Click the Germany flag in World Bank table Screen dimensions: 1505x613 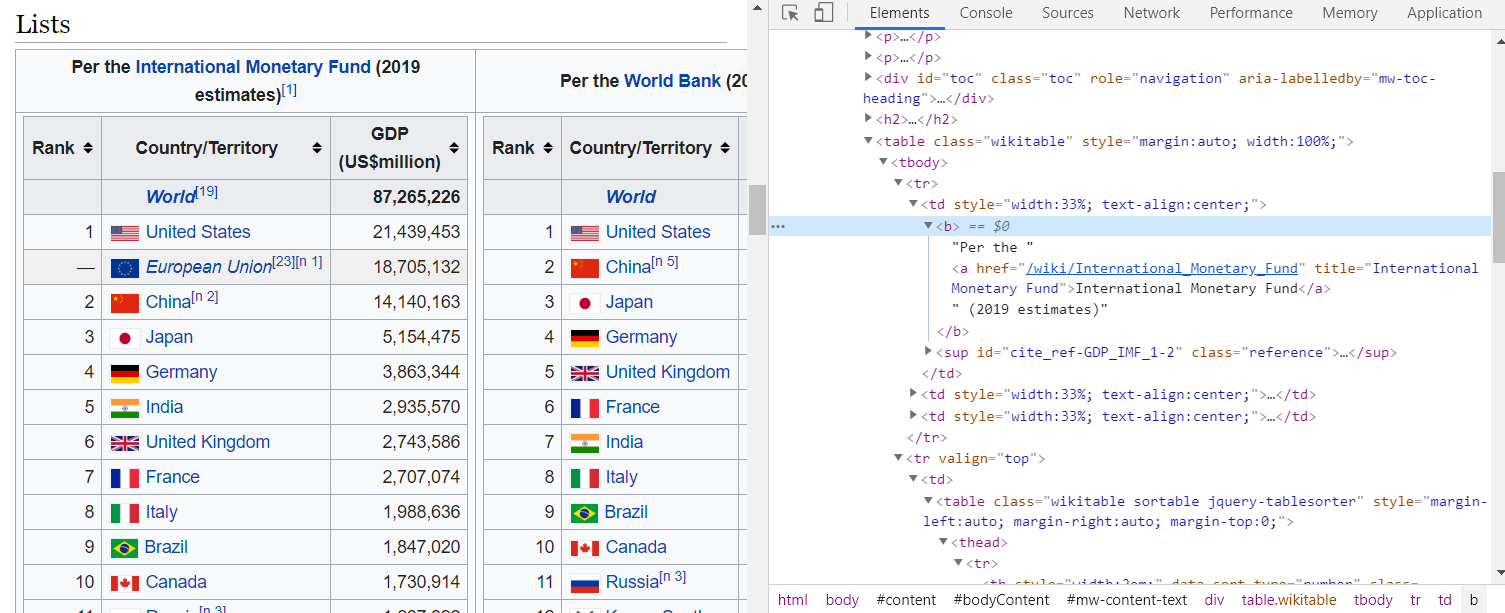click(585, 338)
